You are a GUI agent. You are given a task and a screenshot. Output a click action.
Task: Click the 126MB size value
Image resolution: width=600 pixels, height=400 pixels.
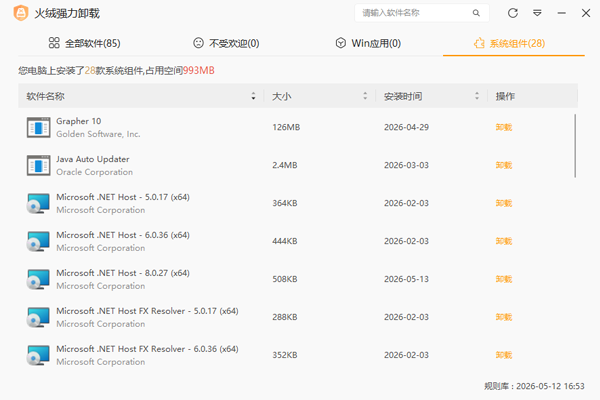click(286, 127)
